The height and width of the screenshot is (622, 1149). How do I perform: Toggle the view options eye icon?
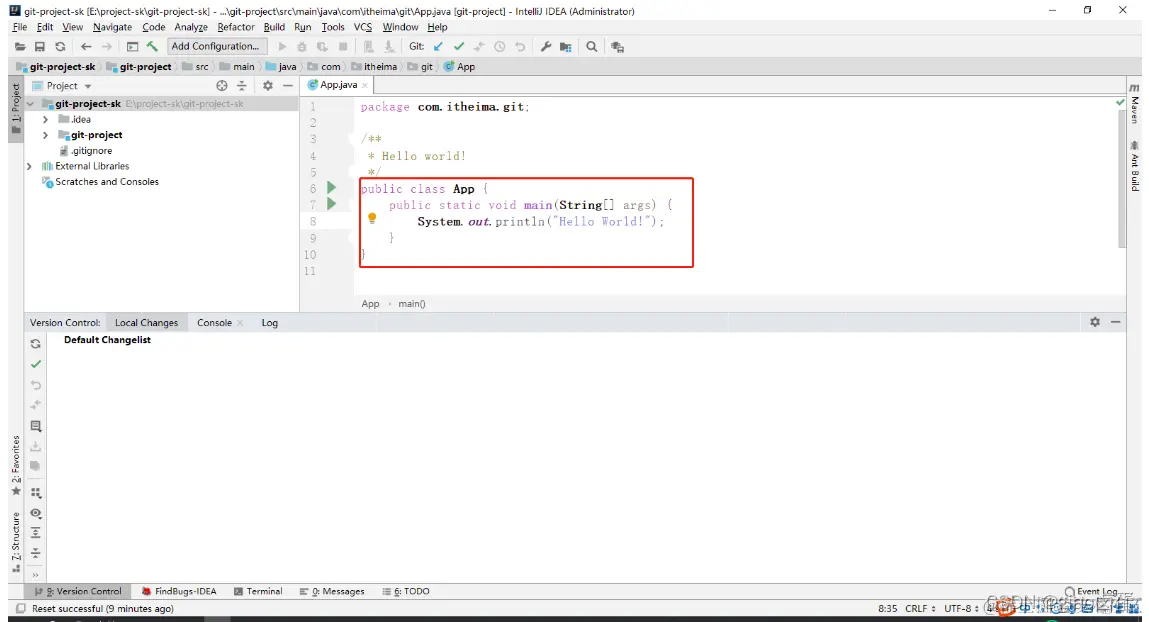click(x=35, y=513)
